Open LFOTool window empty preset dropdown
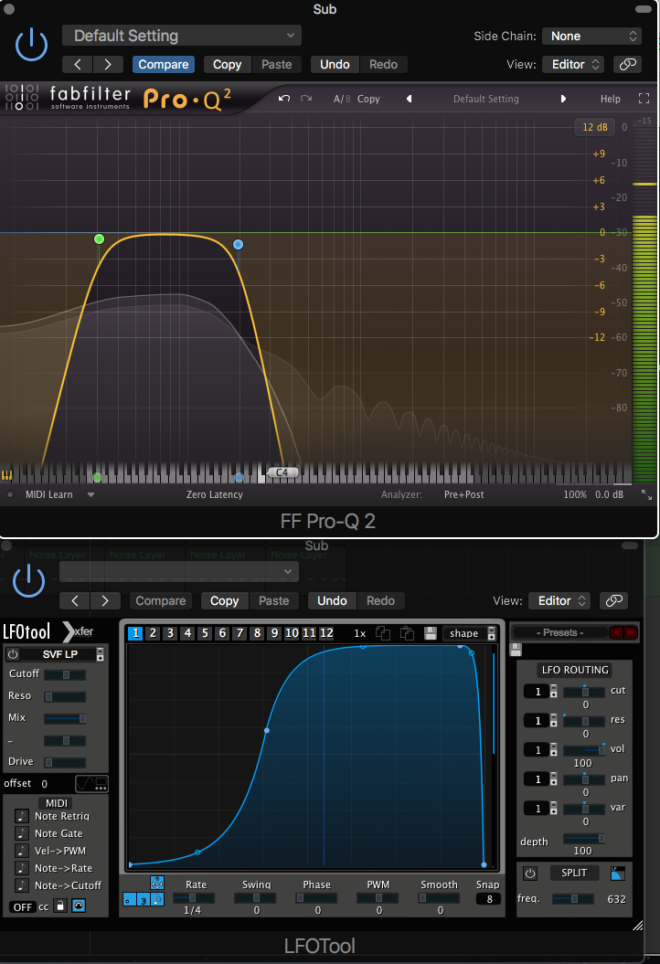 click(x=179, y=572)
